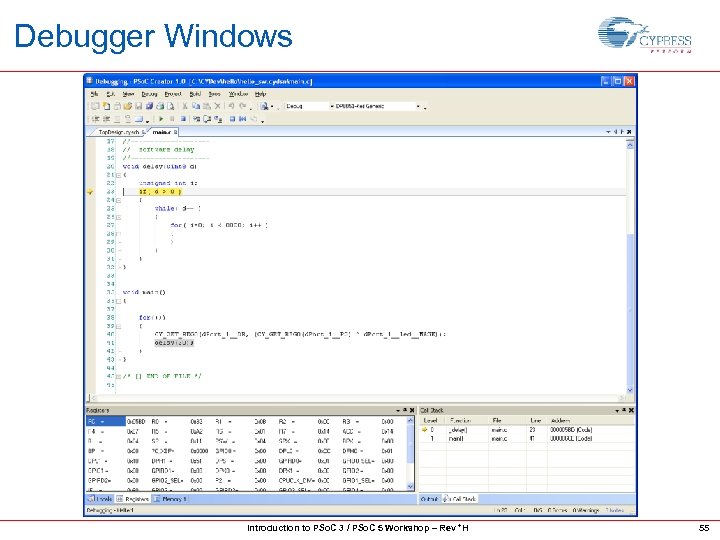Open the Registers panel options dropdown arrow

click(398, 411)
